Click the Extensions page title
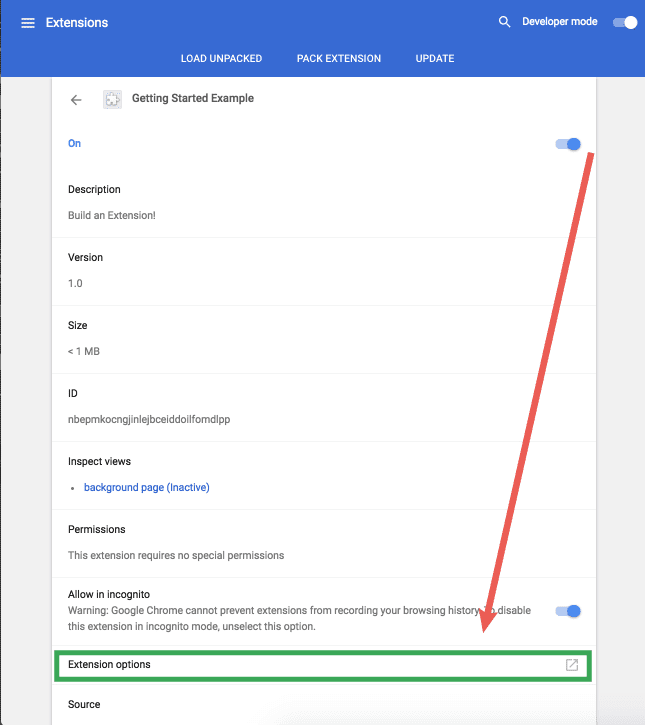Viewport: 645px width, 726px height. (x=77, y=22)
